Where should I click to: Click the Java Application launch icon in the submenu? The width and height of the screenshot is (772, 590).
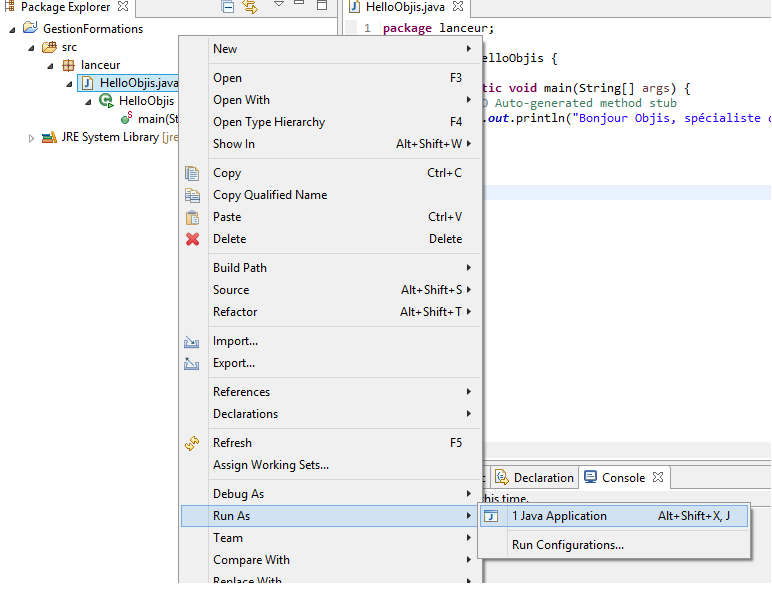[x=491, y=516]
